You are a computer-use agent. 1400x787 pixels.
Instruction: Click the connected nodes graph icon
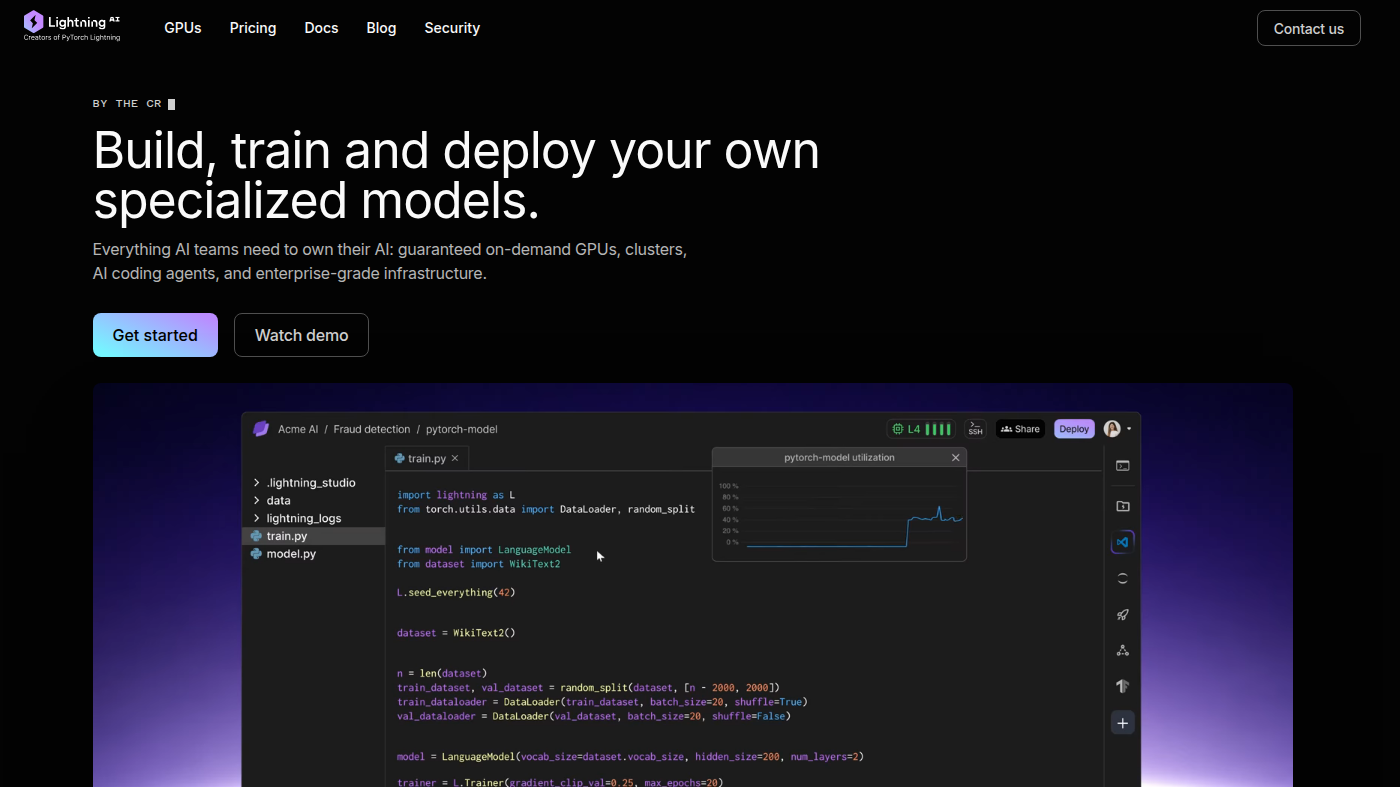pyautogui.click(x=1123, y=650)
